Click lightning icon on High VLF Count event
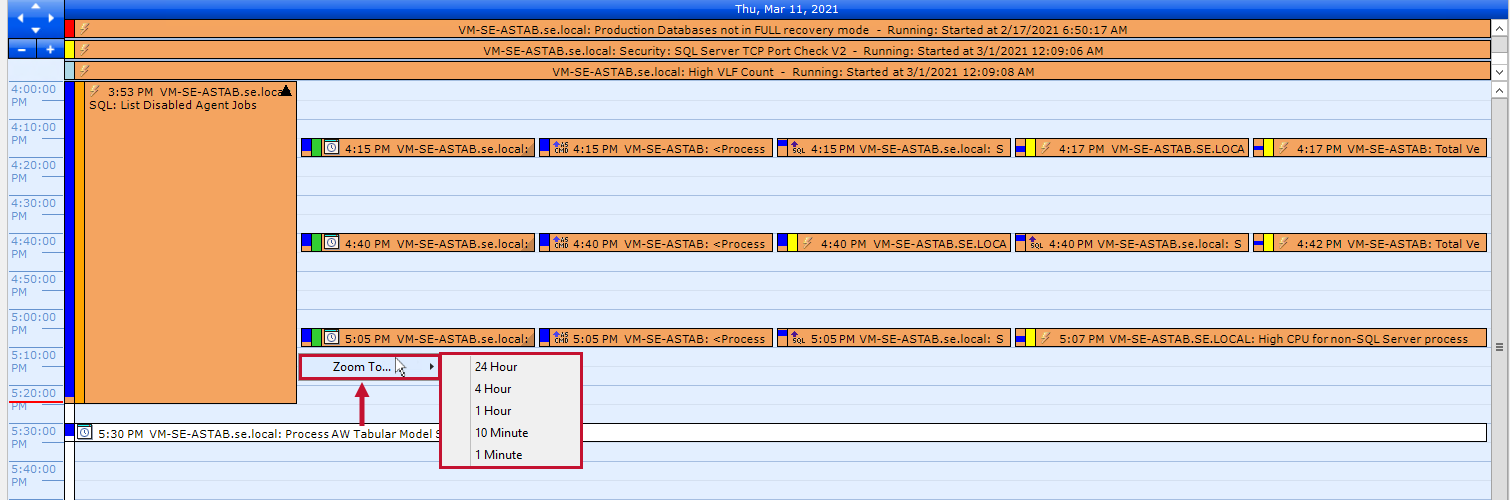Image resolution: width=1510 pixels, height=500 pixels. coord(85,70)
